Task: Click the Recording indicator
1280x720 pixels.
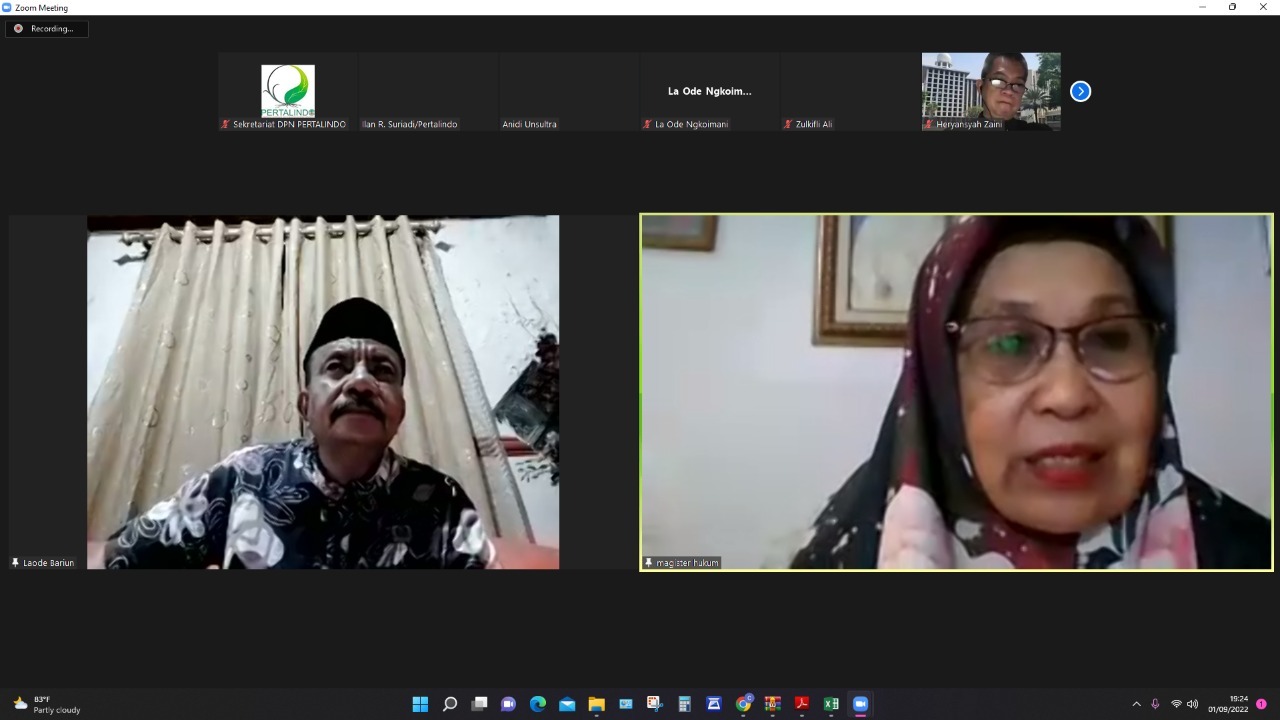Action: 46,29
